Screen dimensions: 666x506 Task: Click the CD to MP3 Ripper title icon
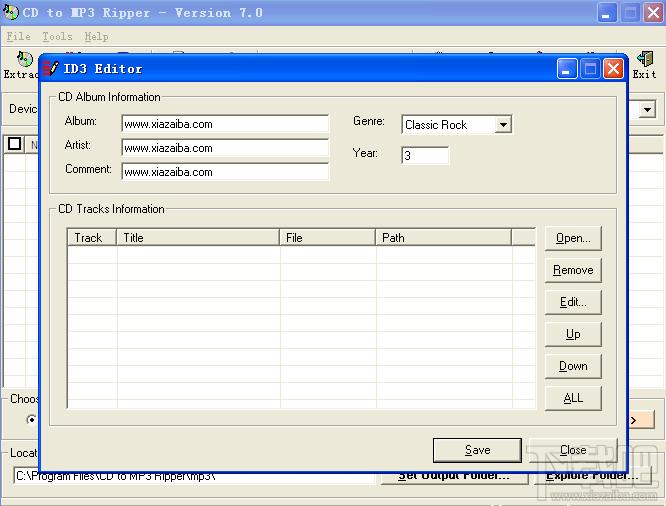[x=10, y=12]
